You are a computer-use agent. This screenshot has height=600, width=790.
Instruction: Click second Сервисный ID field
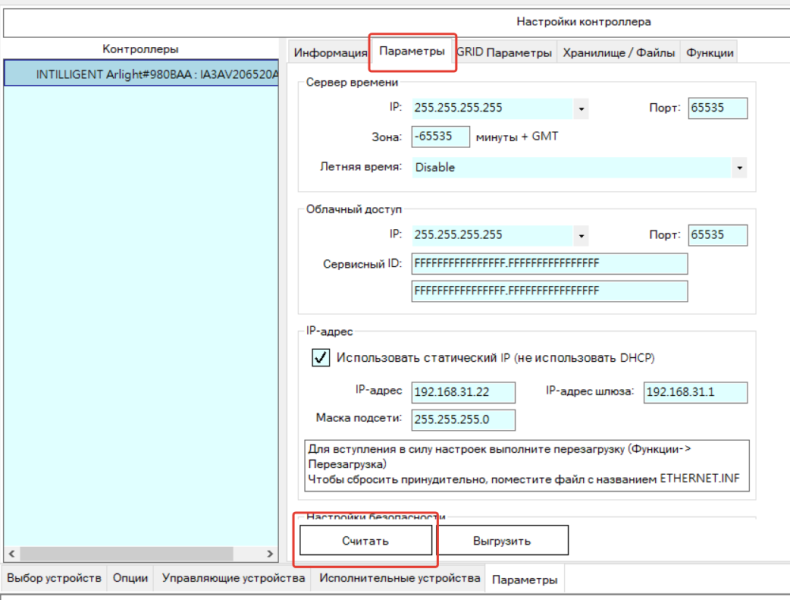tap(549, 291)
